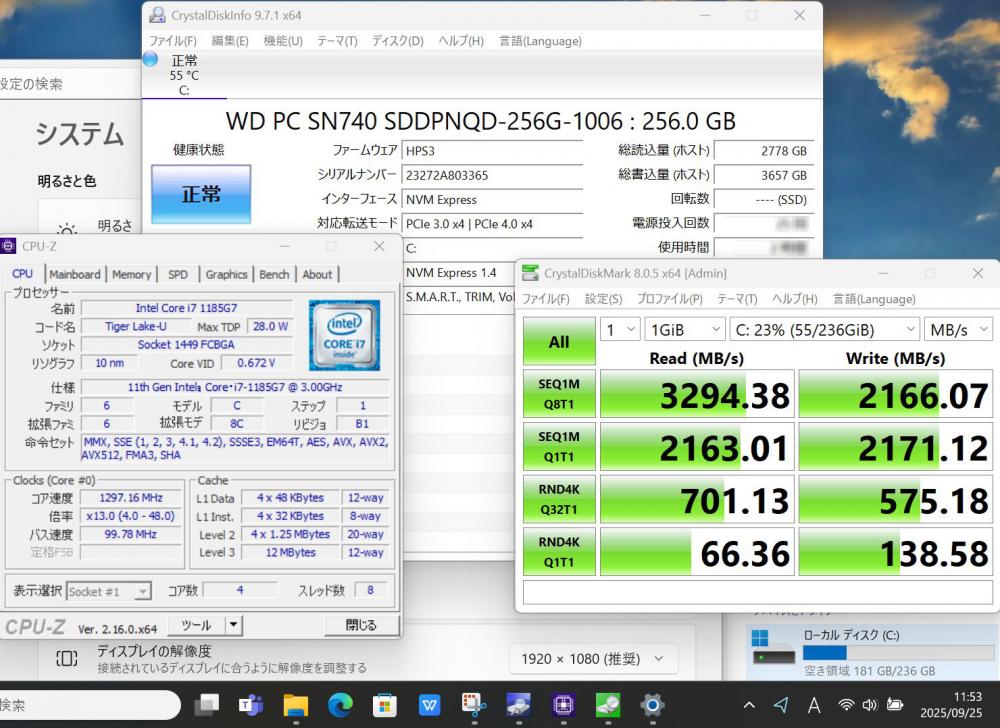Click the ツール button in CPU-Z
Screen dimensions: 1000x728
pos(196,625)
